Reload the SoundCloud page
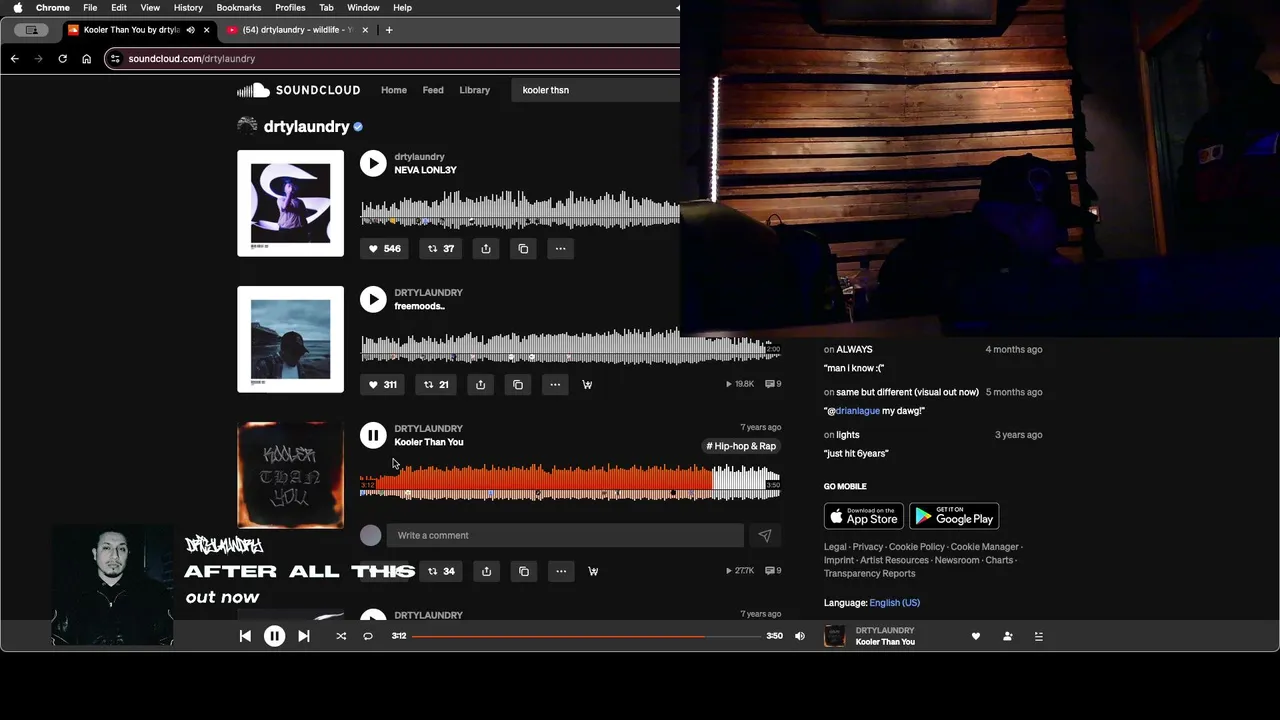1280x720 pixels. (x=62, y=59)
